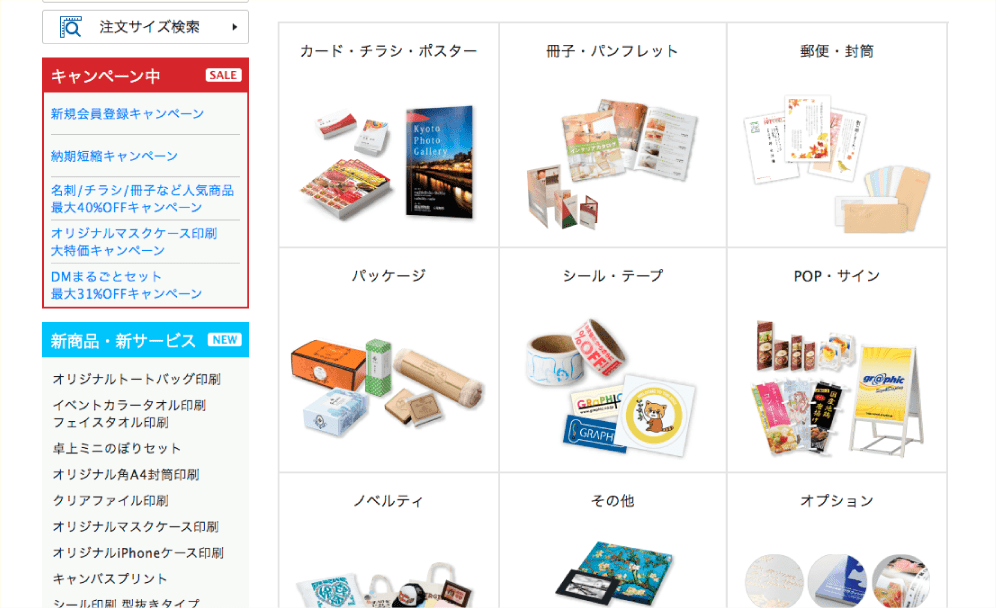
Task: Click the red SALE badge
Action: 224,75
